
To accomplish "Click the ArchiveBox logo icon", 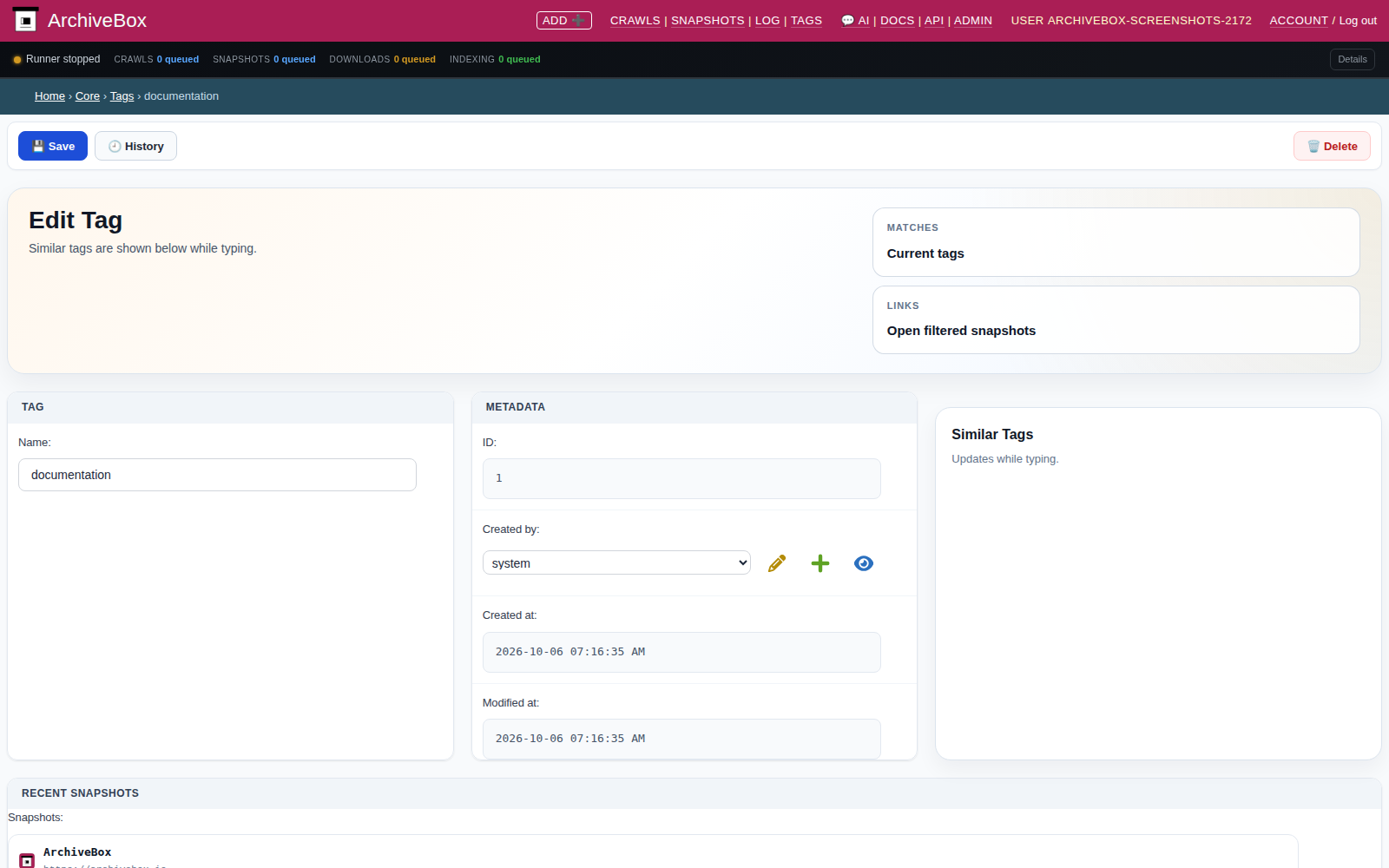I will coord(26,20).
